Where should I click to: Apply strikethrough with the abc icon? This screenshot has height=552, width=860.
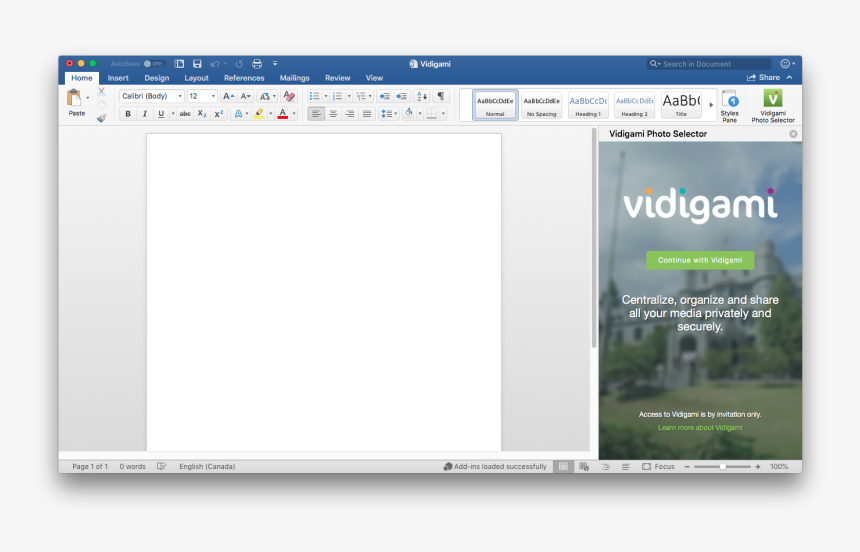pos(185,114)
